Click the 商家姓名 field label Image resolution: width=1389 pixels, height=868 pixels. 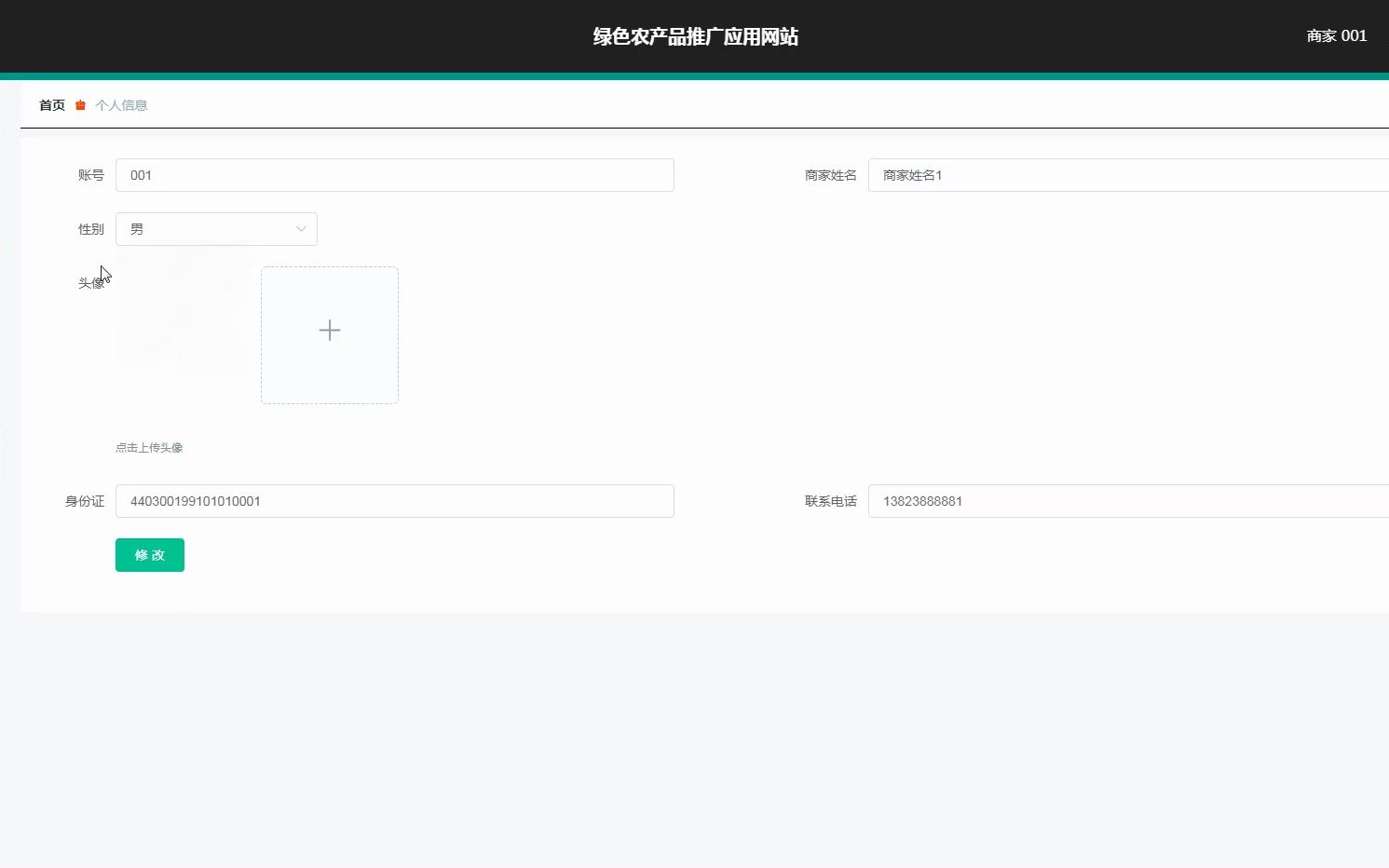(831, 175)
